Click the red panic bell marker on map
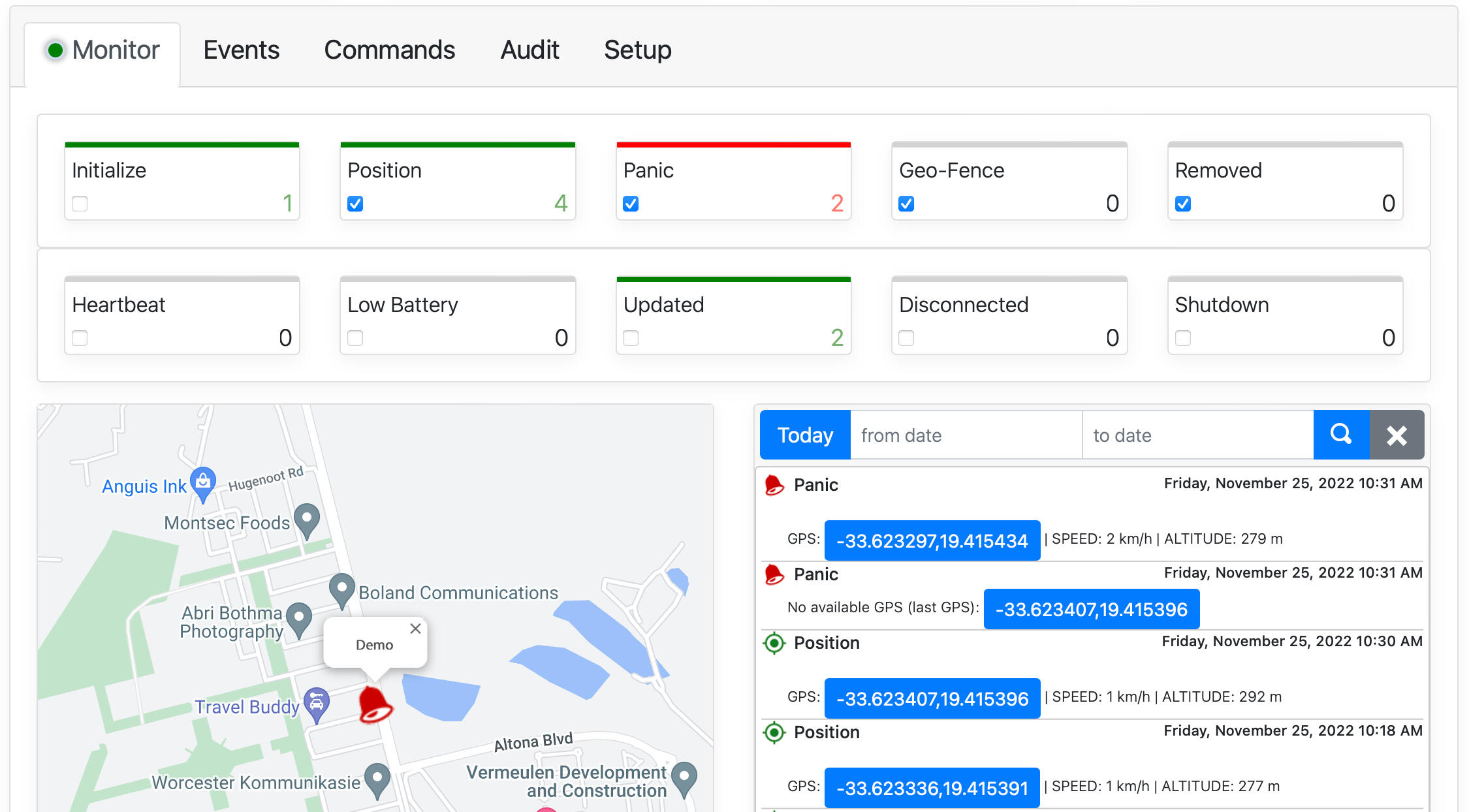 (x=374, y=704)
